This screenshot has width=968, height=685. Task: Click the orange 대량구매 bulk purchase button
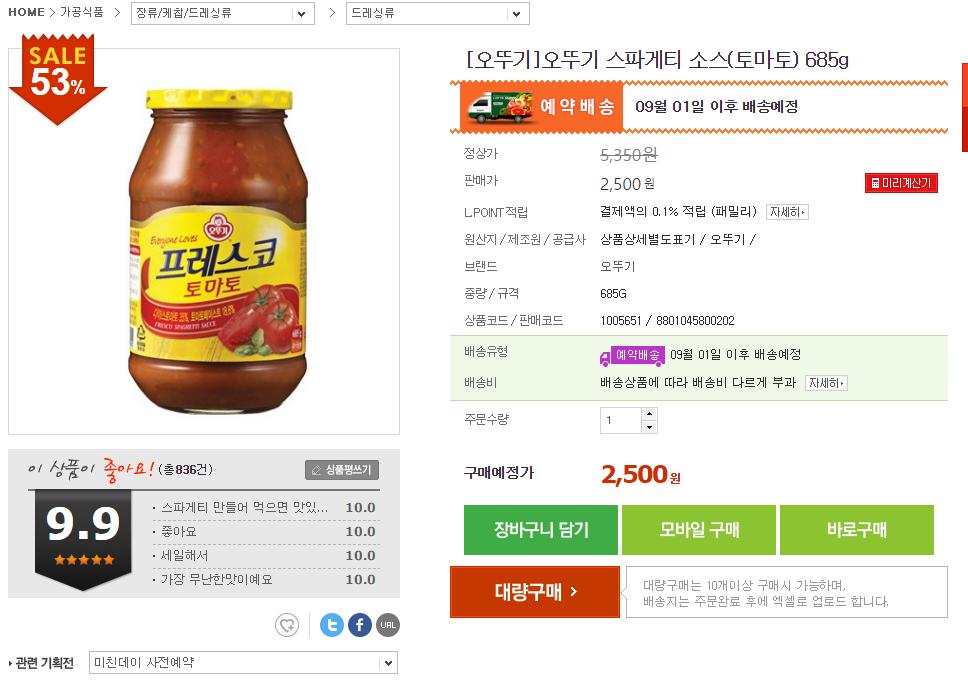(x=535, y=592)
